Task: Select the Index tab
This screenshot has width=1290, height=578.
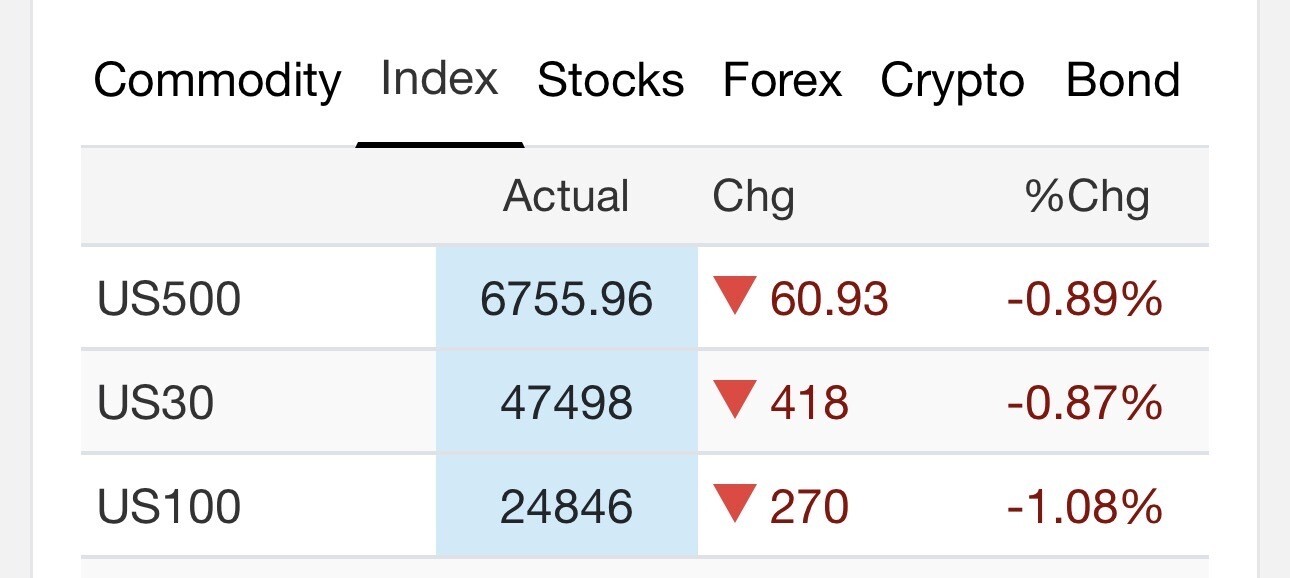Action: click(x=439, y=78)
